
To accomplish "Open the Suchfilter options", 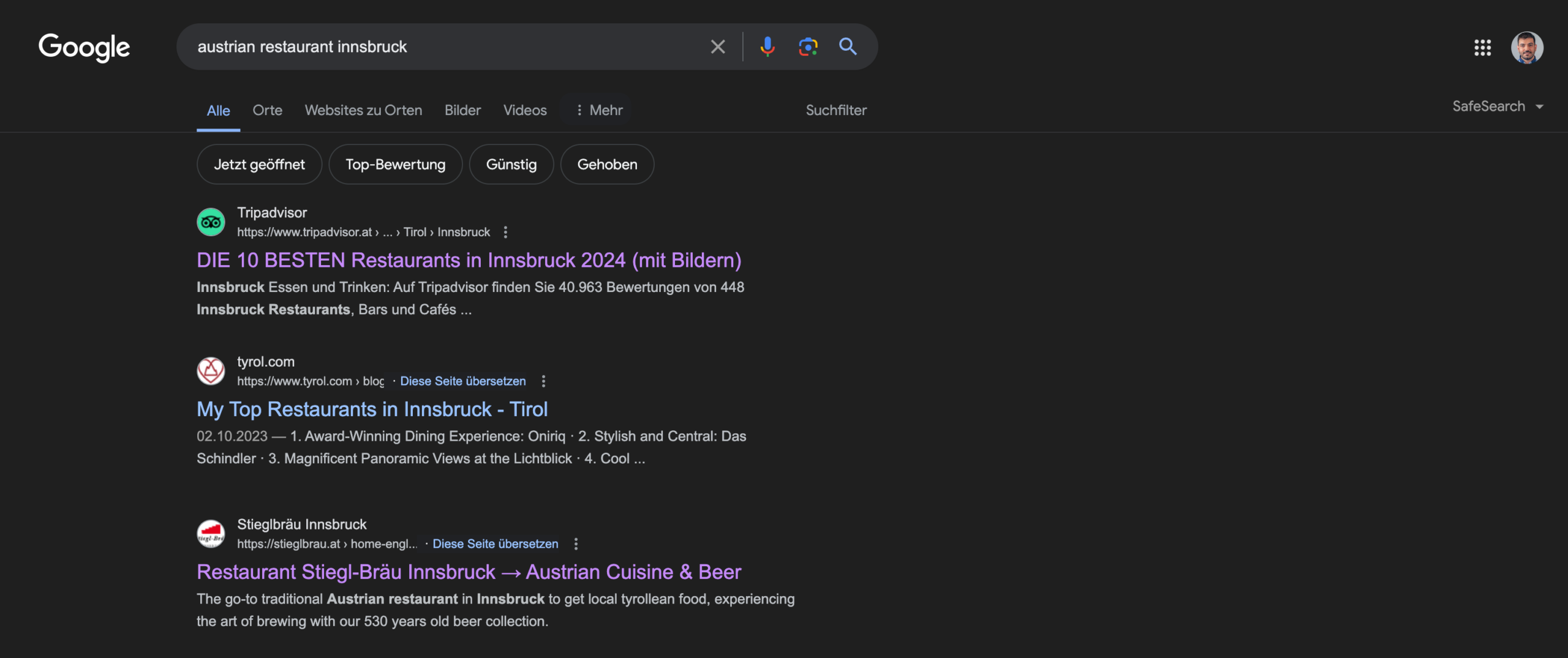I will tap(835, 110).
